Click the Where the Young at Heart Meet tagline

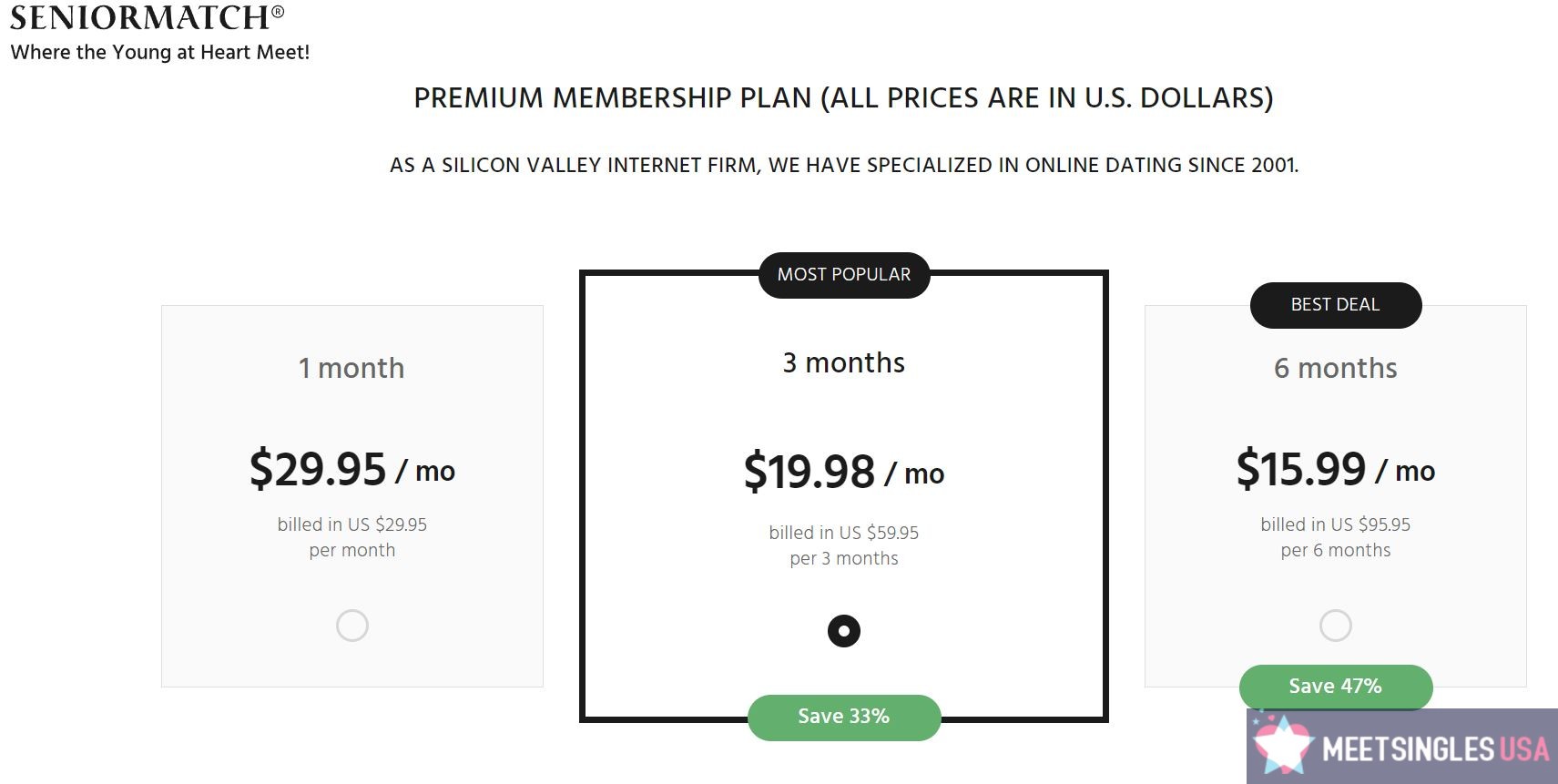160,53
